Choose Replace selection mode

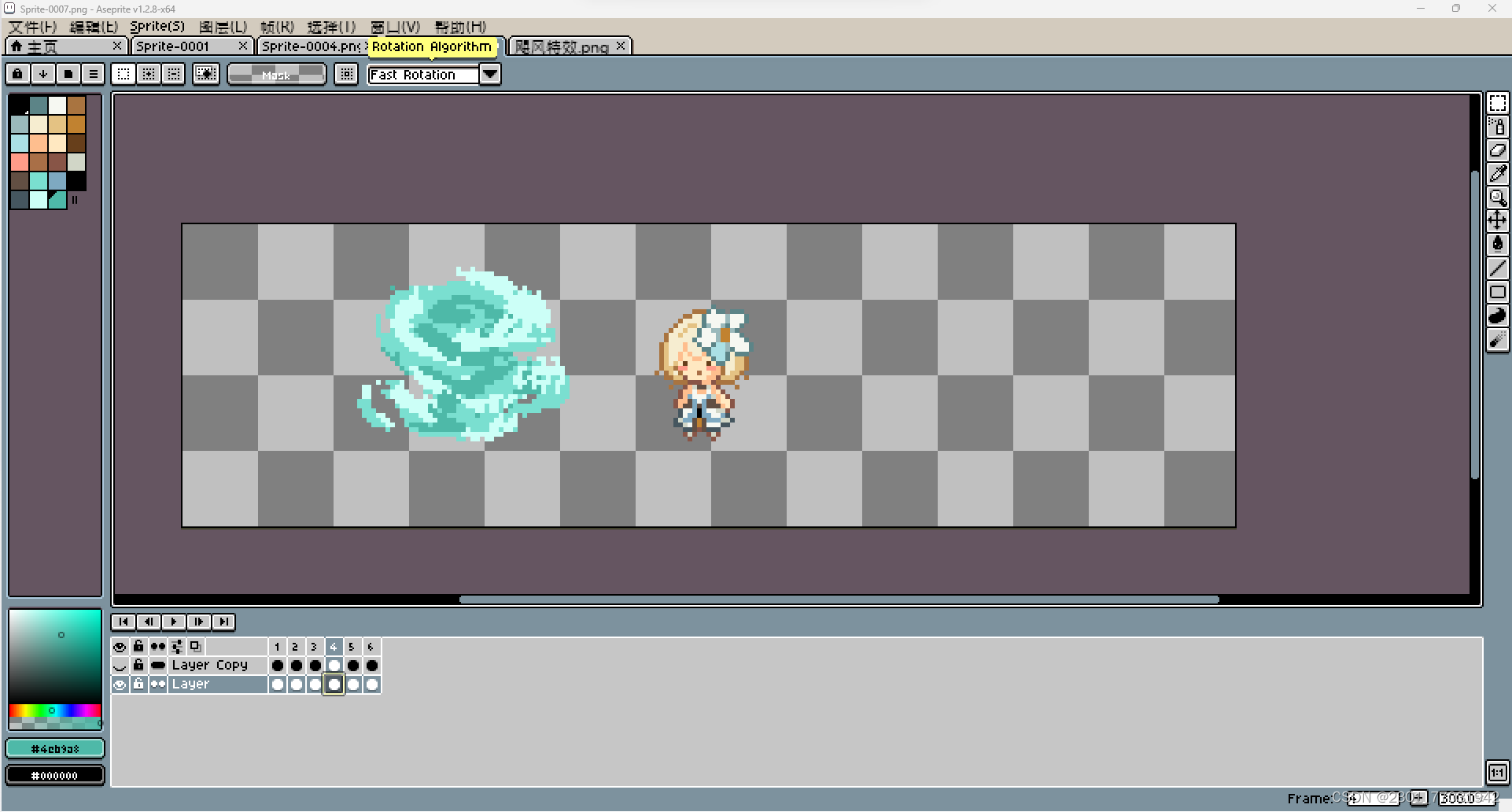[124, 74]
